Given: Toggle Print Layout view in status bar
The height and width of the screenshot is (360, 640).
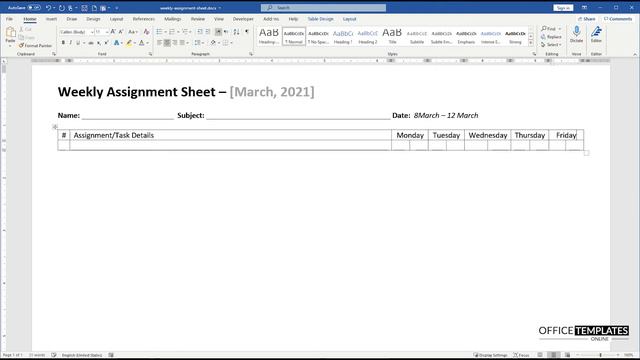Looking at the screenshot, I should pyautogui.click(x=553, y=355).
